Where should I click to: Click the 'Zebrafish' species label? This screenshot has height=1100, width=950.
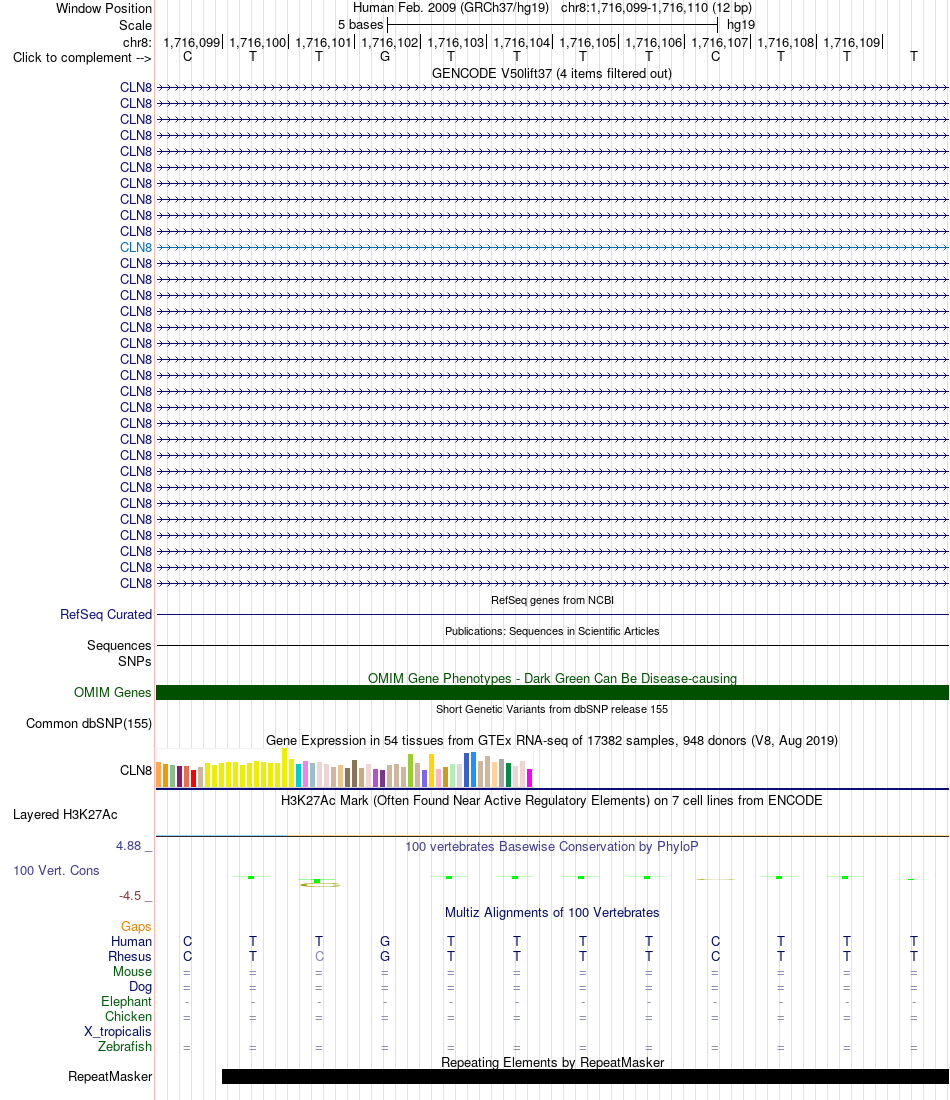pyautogui.click(x=125, y=1046)
